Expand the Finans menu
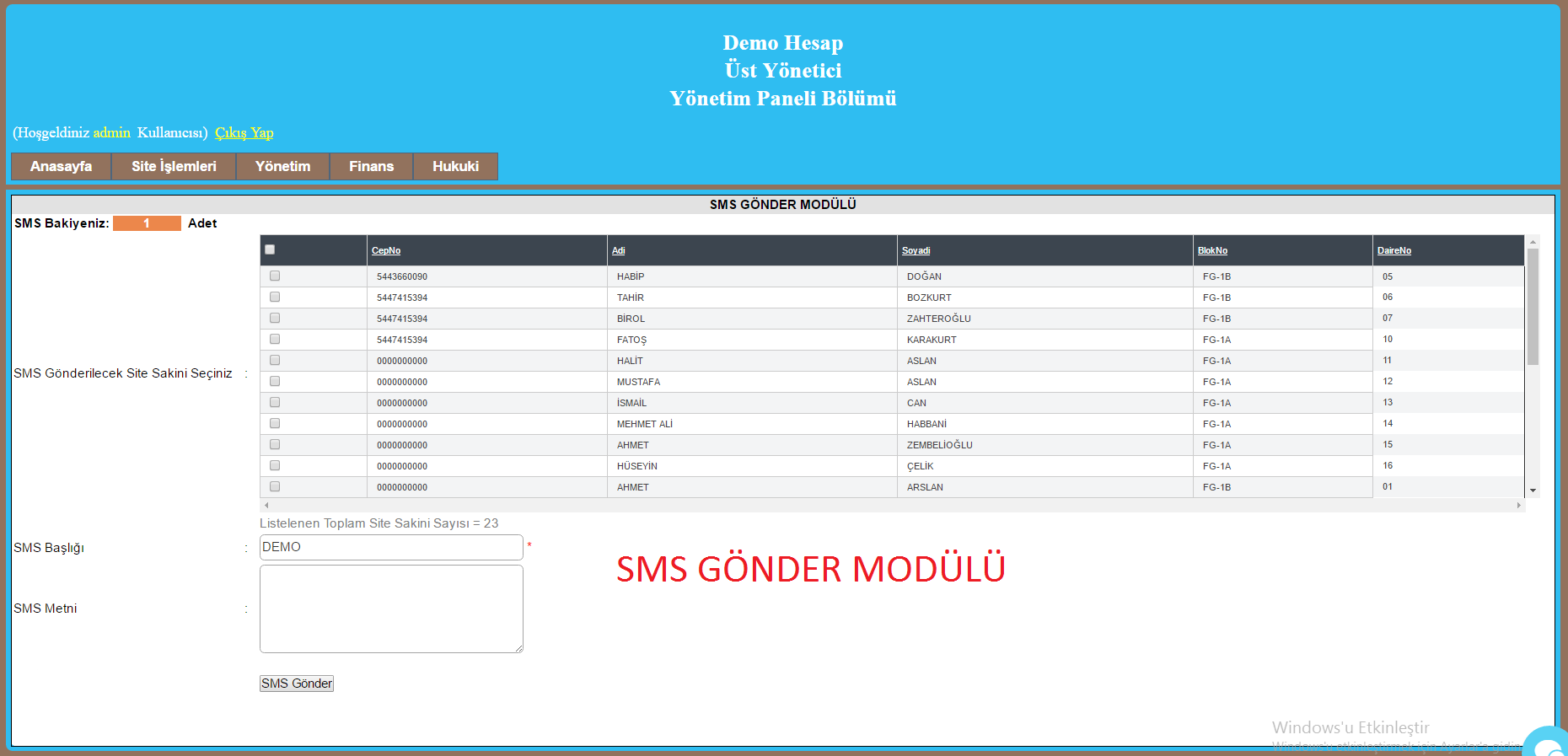Screen dimensions: 1568x756 pos(371,166)
